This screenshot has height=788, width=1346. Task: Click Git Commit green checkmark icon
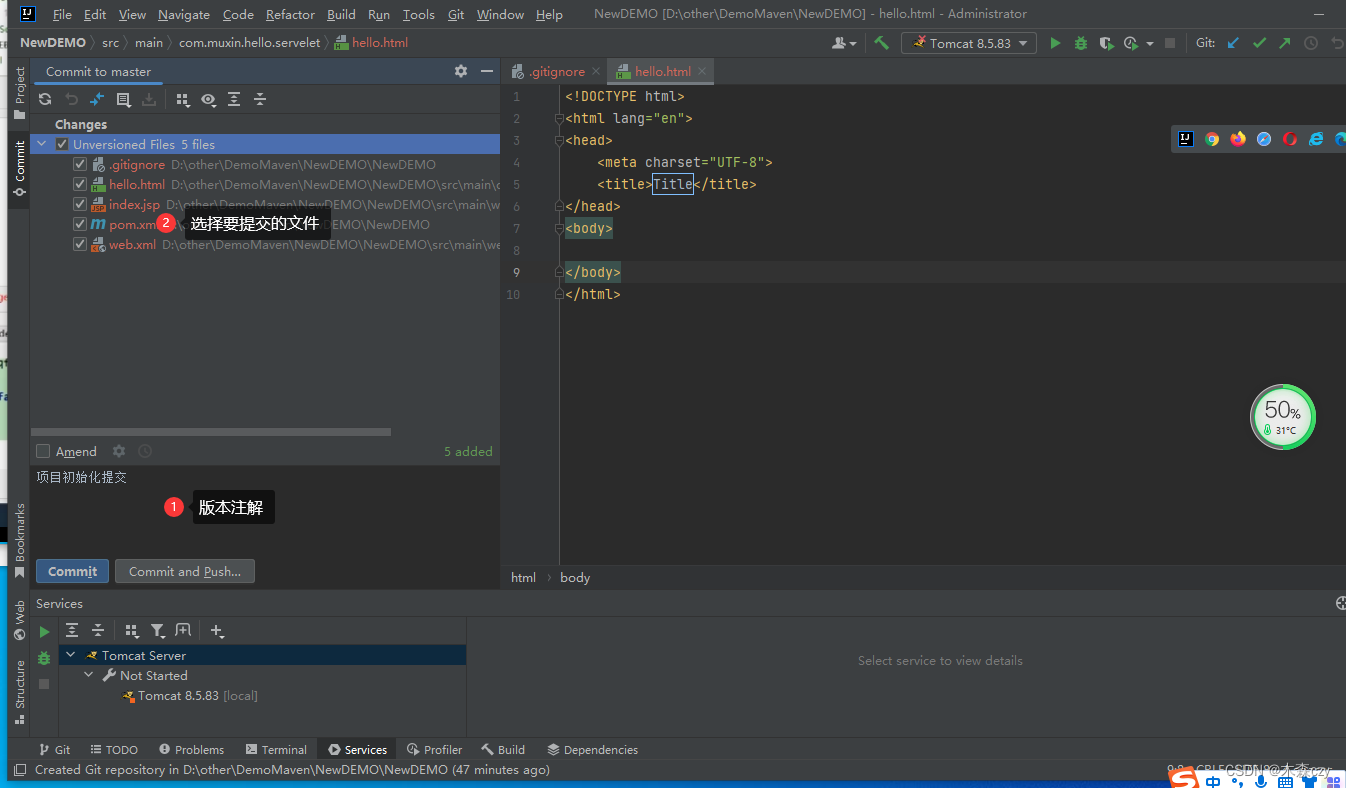coord(1259,43)
